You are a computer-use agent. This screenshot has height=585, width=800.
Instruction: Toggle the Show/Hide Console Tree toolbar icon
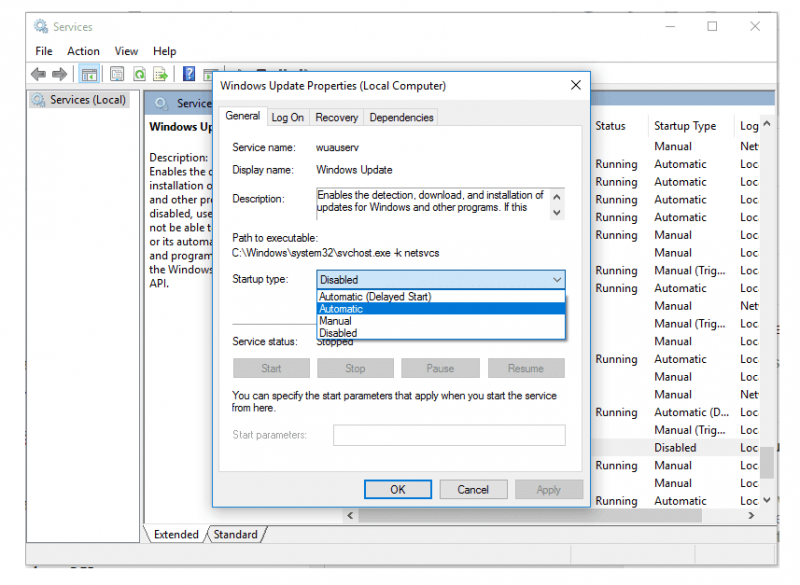coord(89,74)
